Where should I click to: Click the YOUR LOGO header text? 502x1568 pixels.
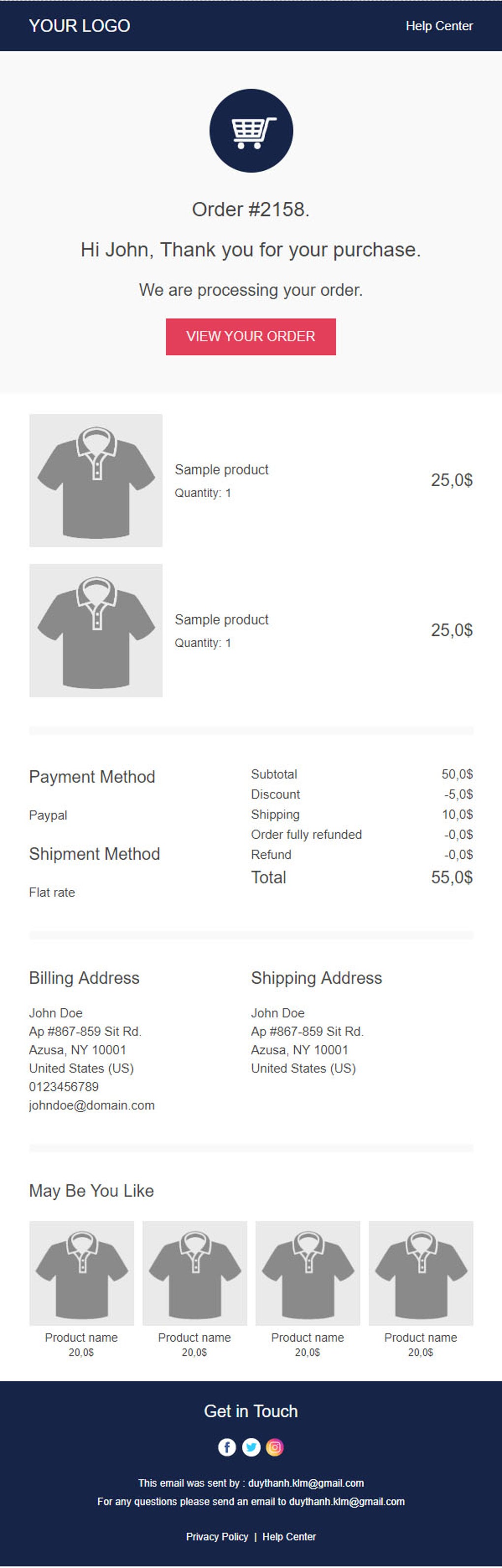pyautogui.click(x=79, y=26)
